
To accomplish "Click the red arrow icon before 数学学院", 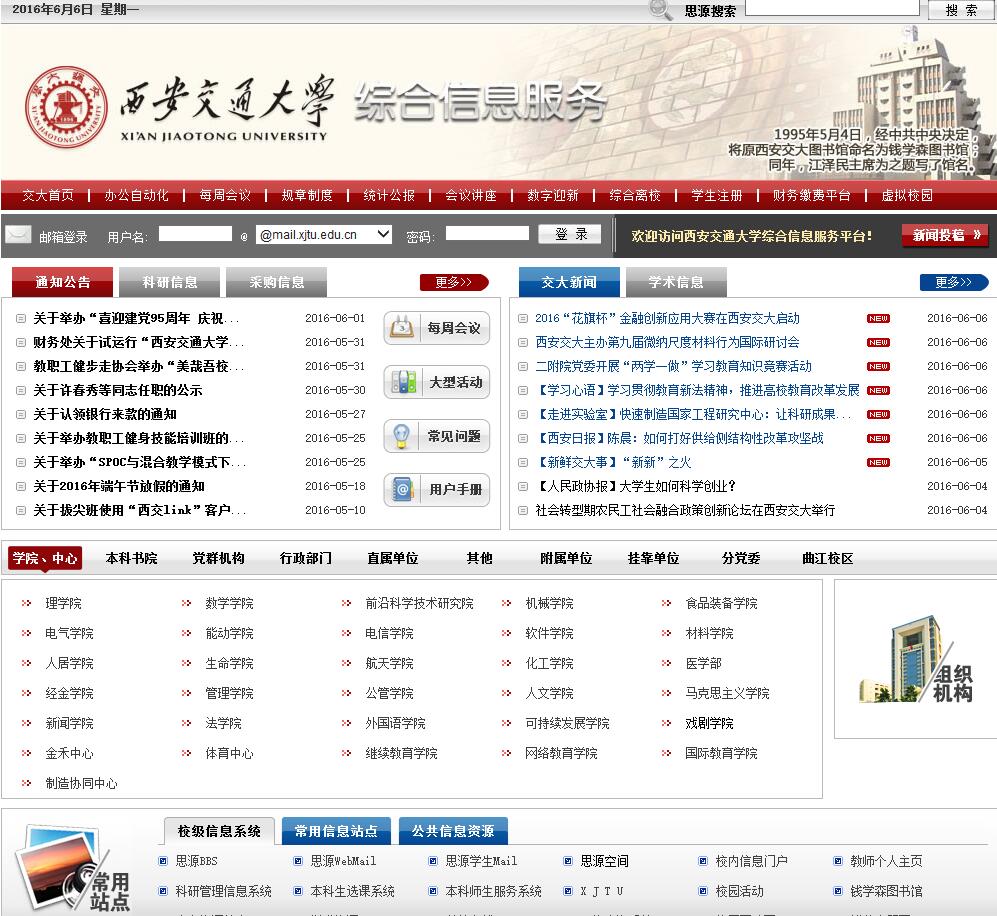I will (186, 603).
